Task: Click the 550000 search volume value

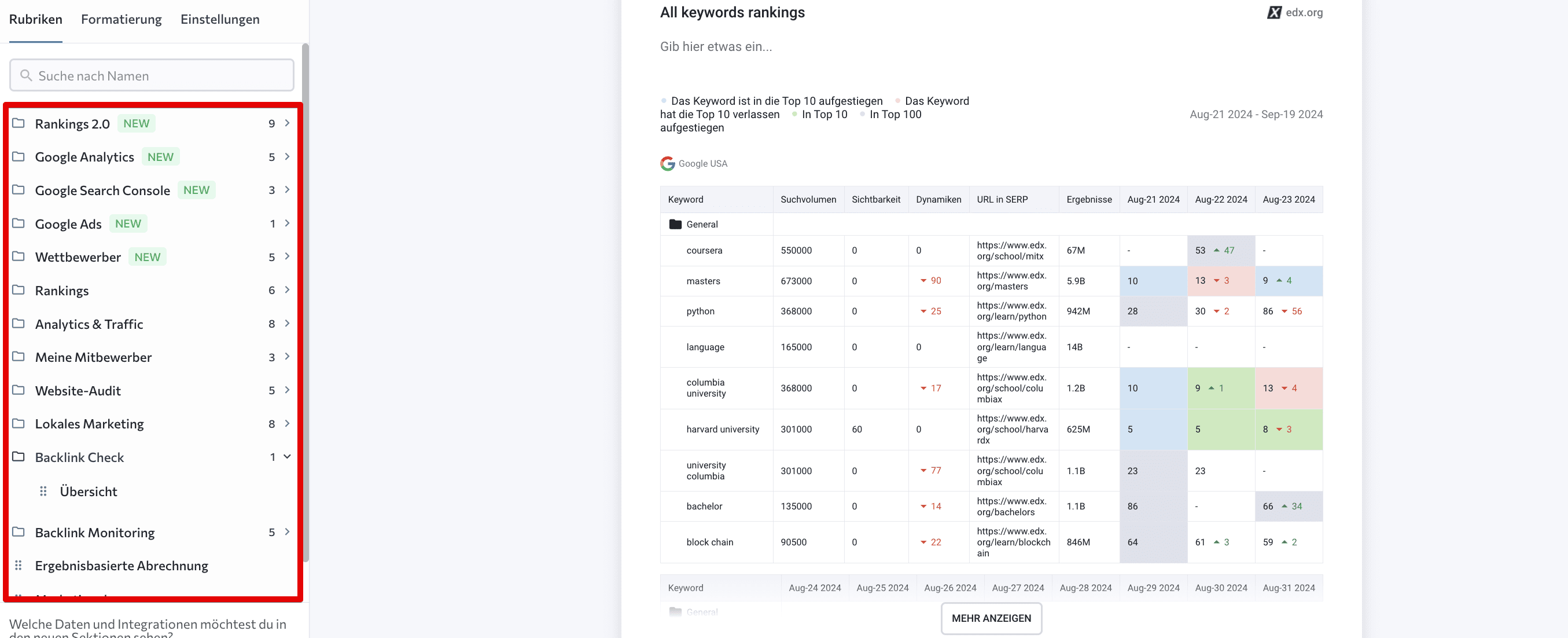Action: pos(796,250)
